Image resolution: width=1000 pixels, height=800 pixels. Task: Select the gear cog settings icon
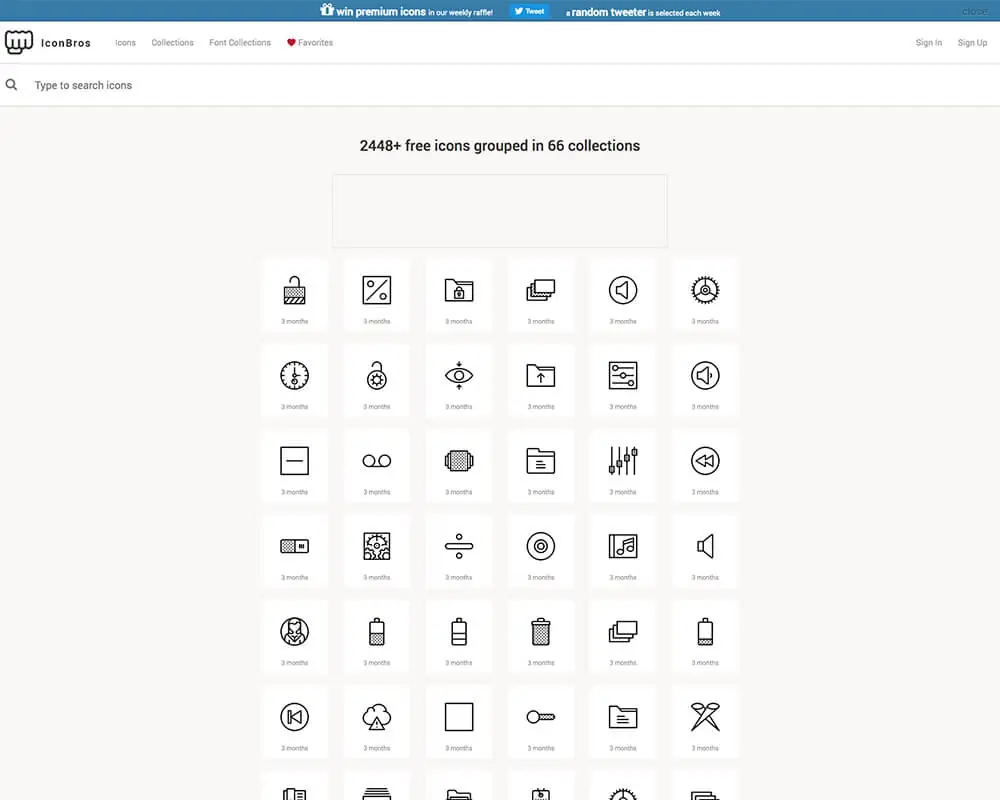point(705,290)
